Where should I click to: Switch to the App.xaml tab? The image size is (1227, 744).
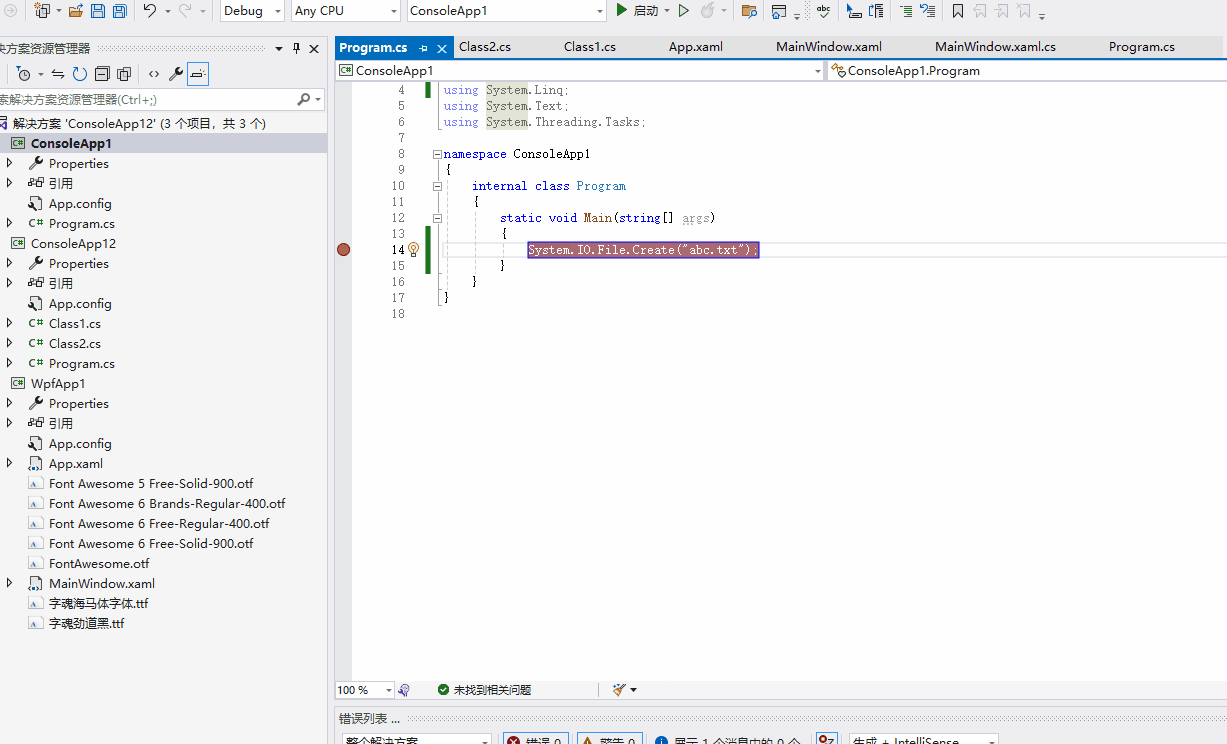click(696, 47)
